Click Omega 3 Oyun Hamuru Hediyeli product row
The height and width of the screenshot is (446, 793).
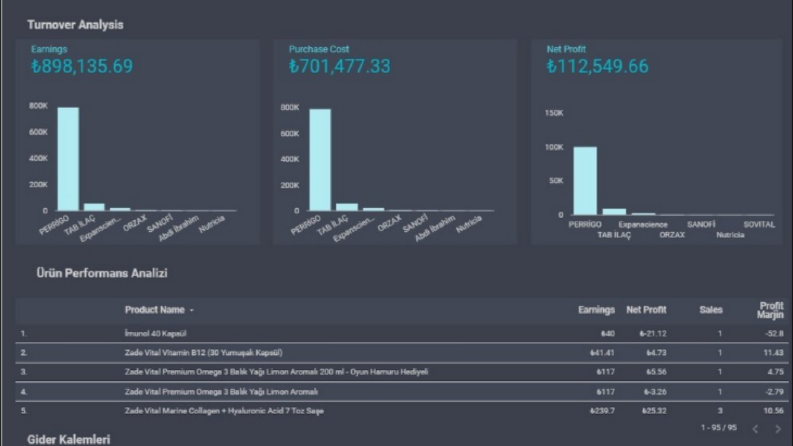(x=402, y=372)
